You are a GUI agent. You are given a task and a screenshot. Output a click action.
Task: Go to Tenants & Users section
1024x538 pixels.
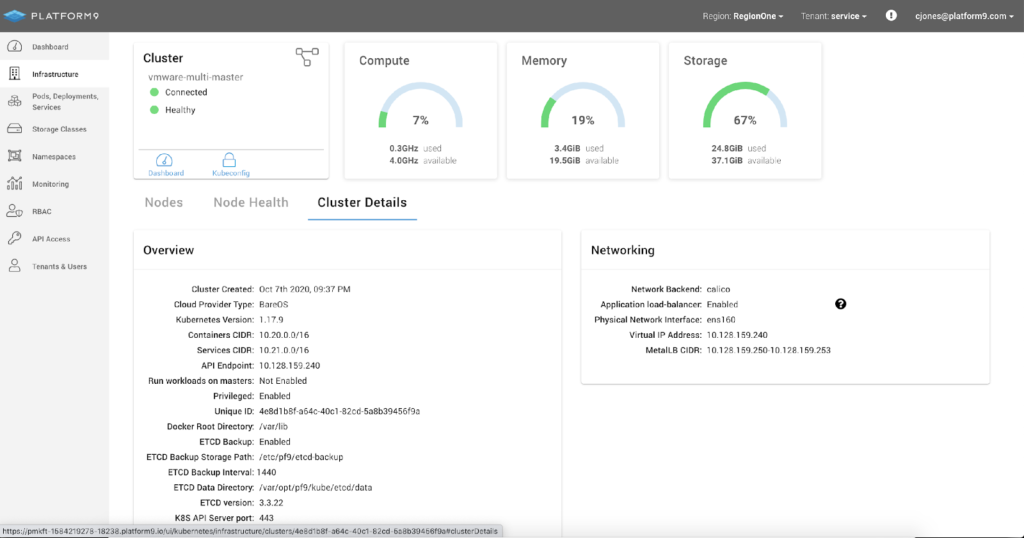(x=59, y=267)
